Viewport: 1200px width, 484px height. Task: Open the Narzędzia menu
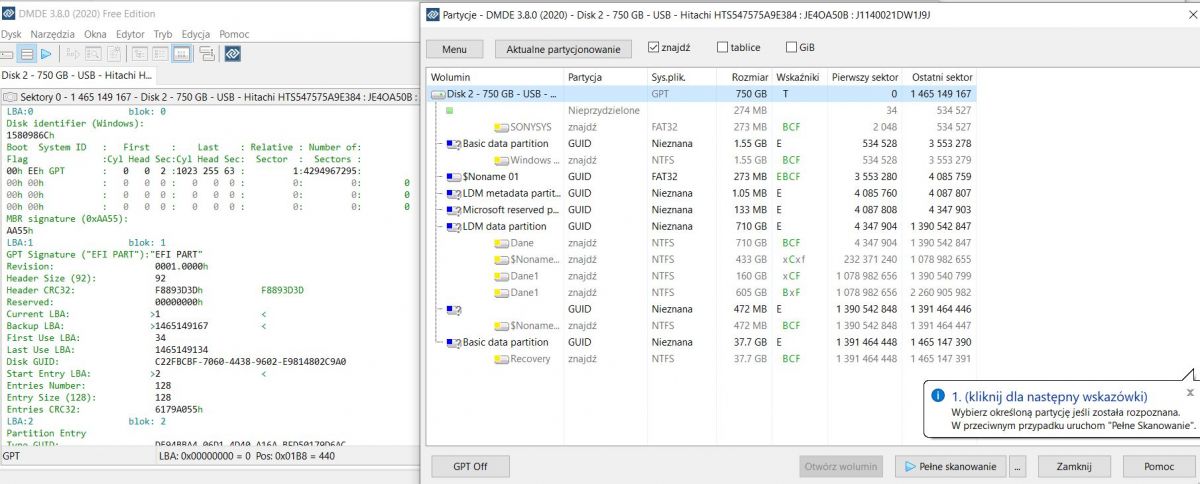tap(52, 34)
